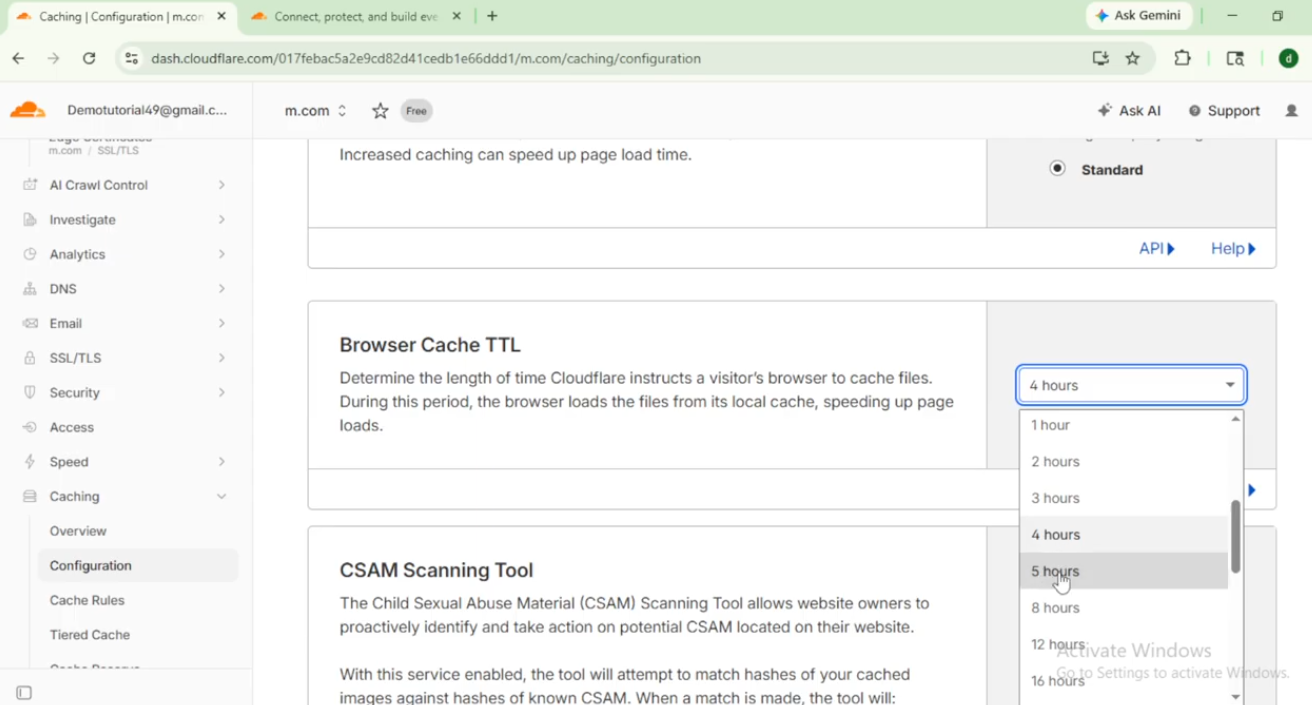1312x705 pixels.
Task: Open the Support menu
Action: [x=1224, y=111]
